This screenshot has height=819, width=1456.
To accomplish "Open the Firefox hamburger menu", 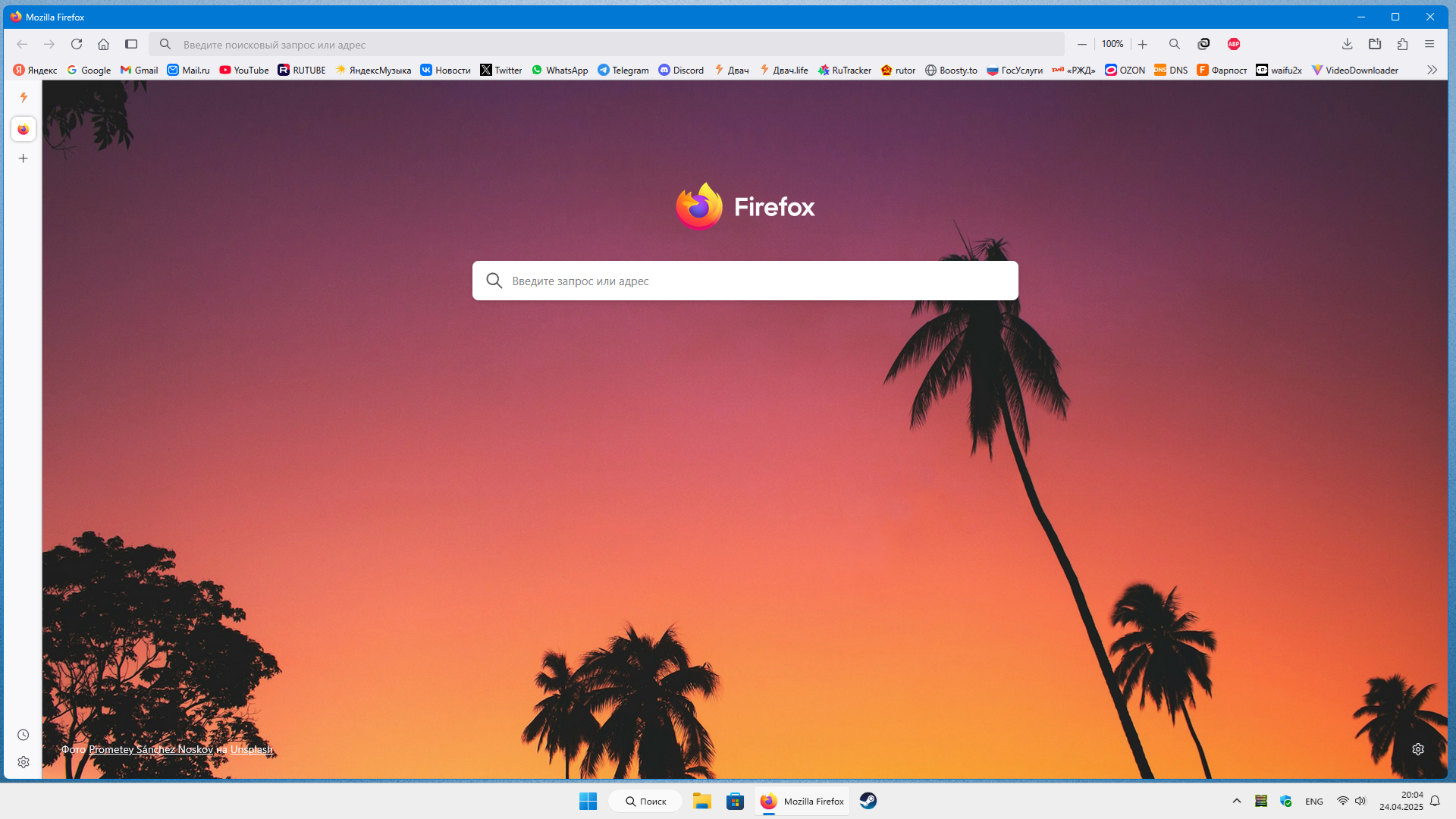I will (x=1429, y=44).
